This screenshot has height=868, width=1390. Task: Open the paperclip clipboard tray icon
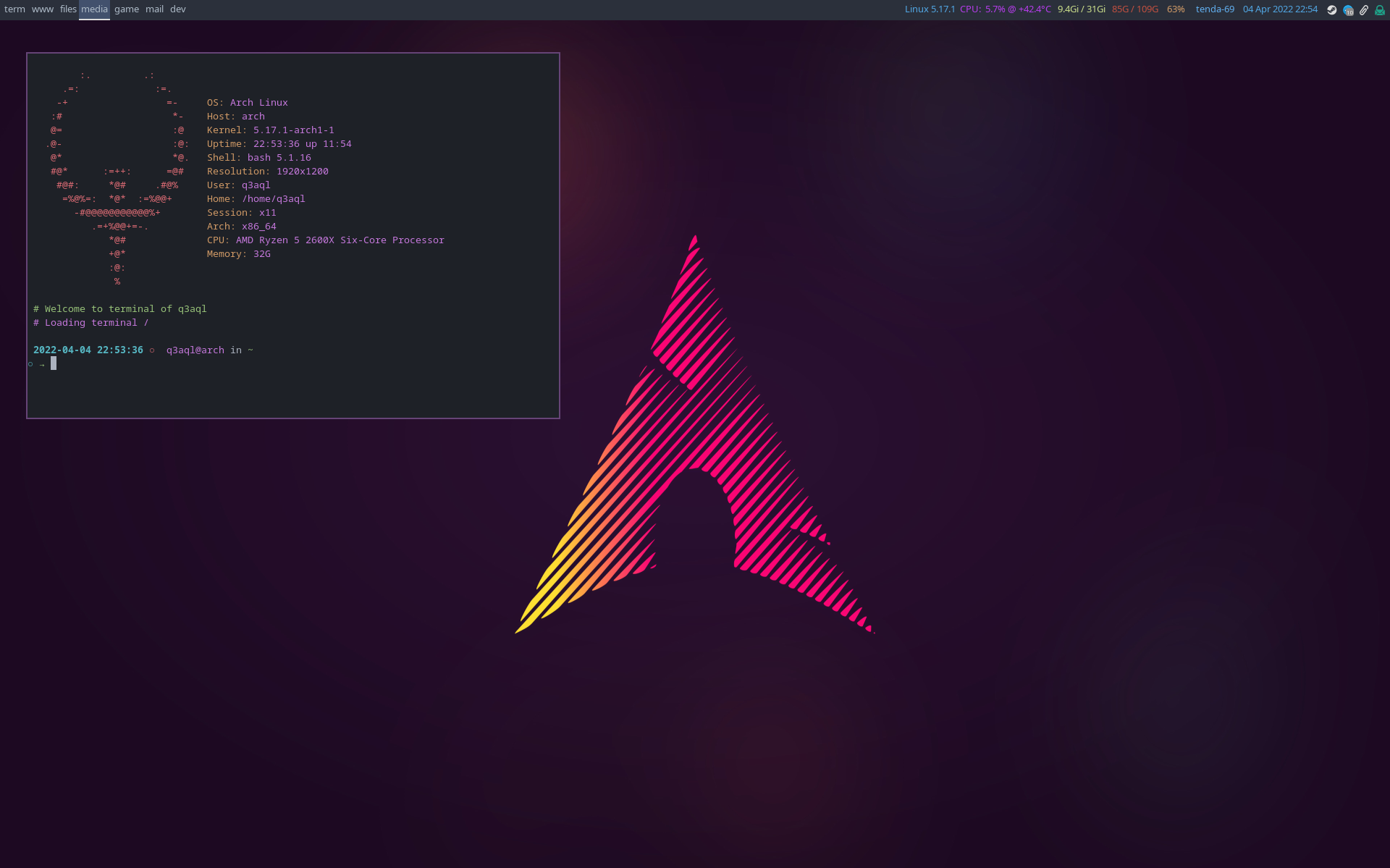[1364, 10]
